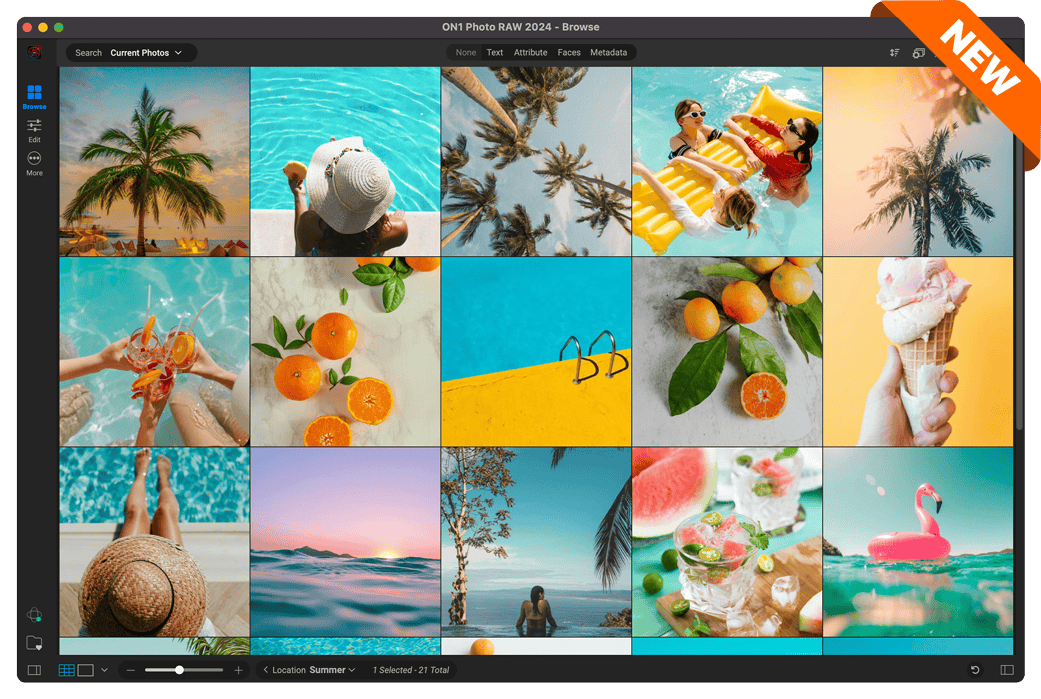Select the Browse module icon
Viewport: 1041px width, 699px height.
point(33,90)
